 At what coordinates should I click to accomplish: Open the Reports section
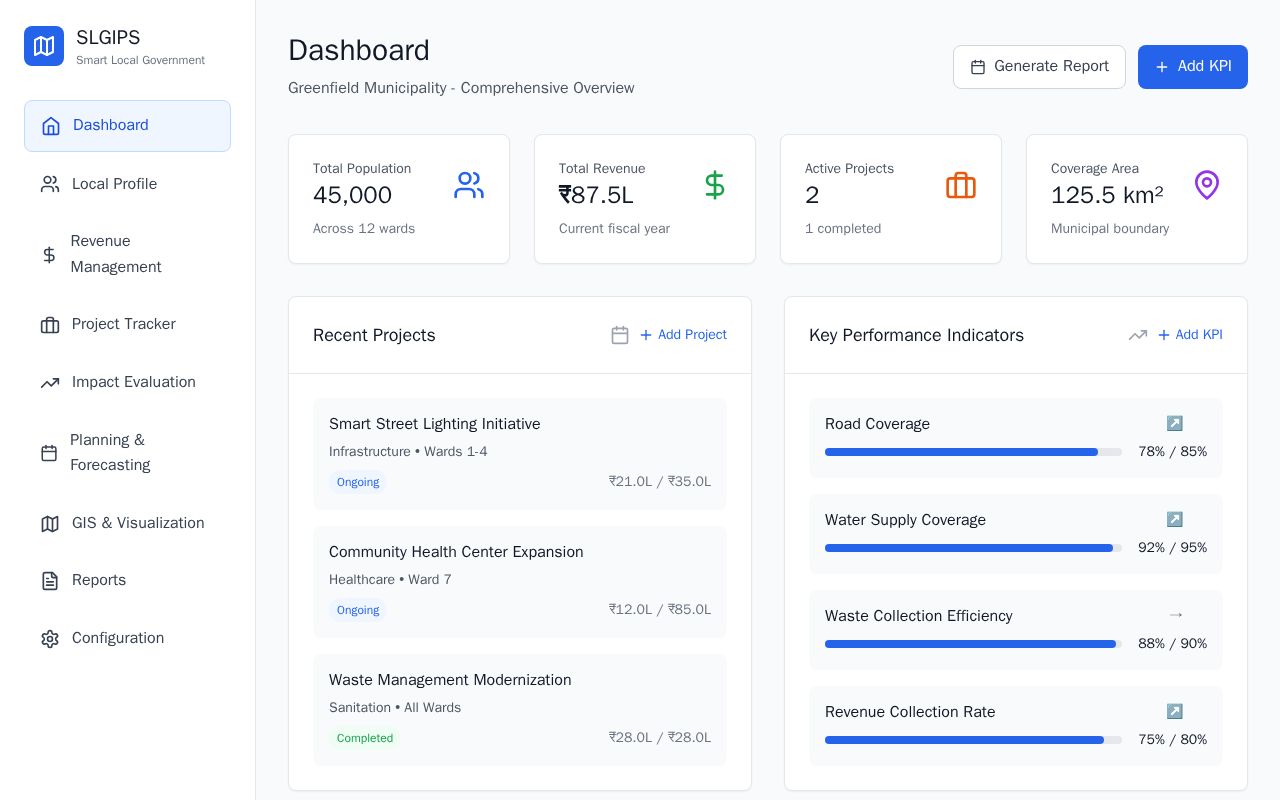(127, 580)
